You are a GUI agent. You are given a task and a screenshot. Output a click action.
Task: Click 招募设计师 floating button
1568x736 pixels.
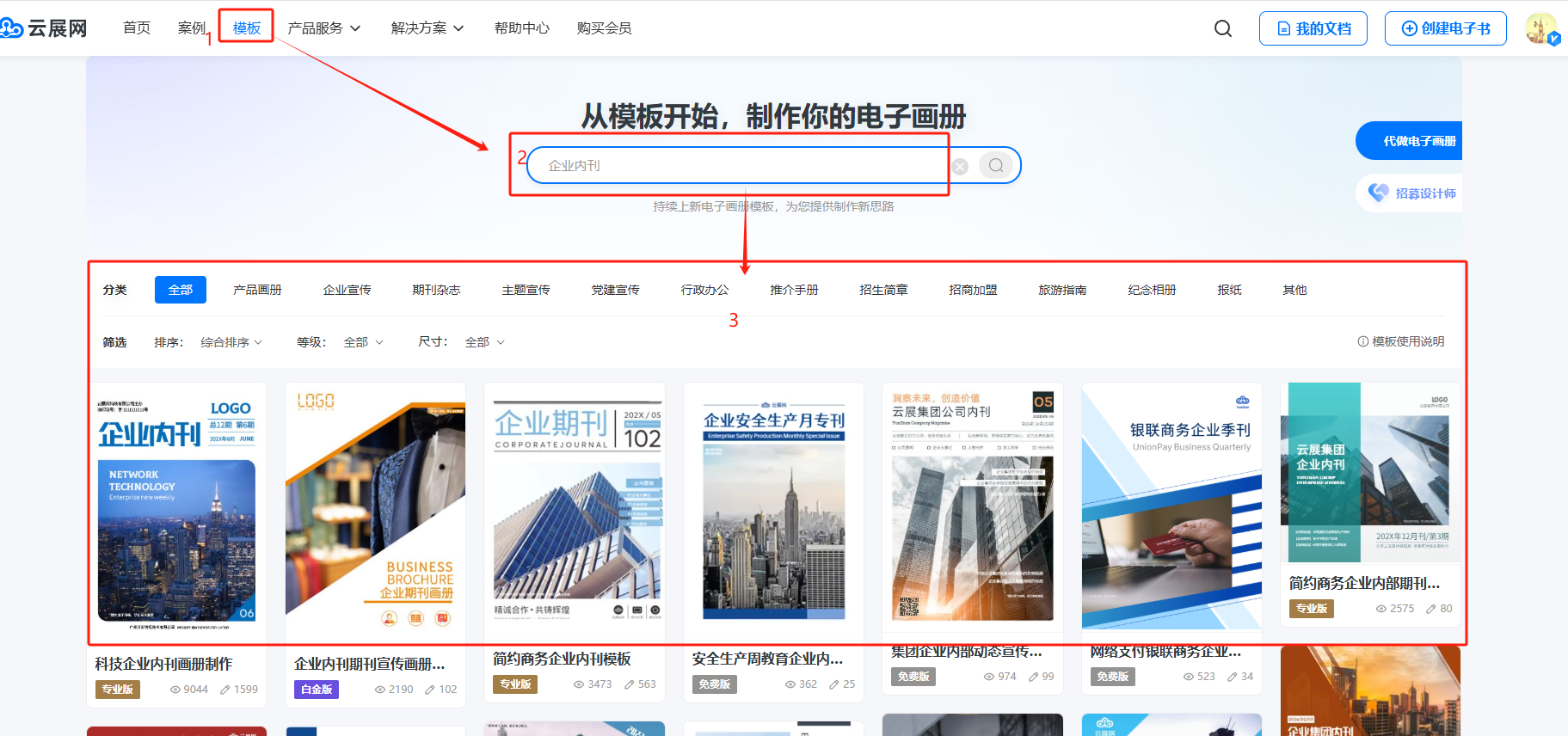pos(1412,193)
